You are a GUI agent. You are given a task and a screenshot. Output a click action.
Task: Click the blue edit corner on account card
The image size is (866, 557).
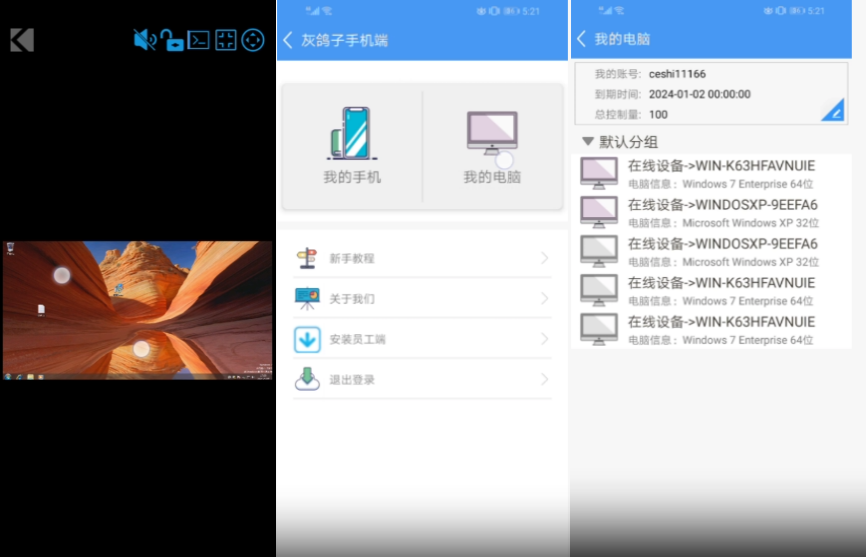833,111
